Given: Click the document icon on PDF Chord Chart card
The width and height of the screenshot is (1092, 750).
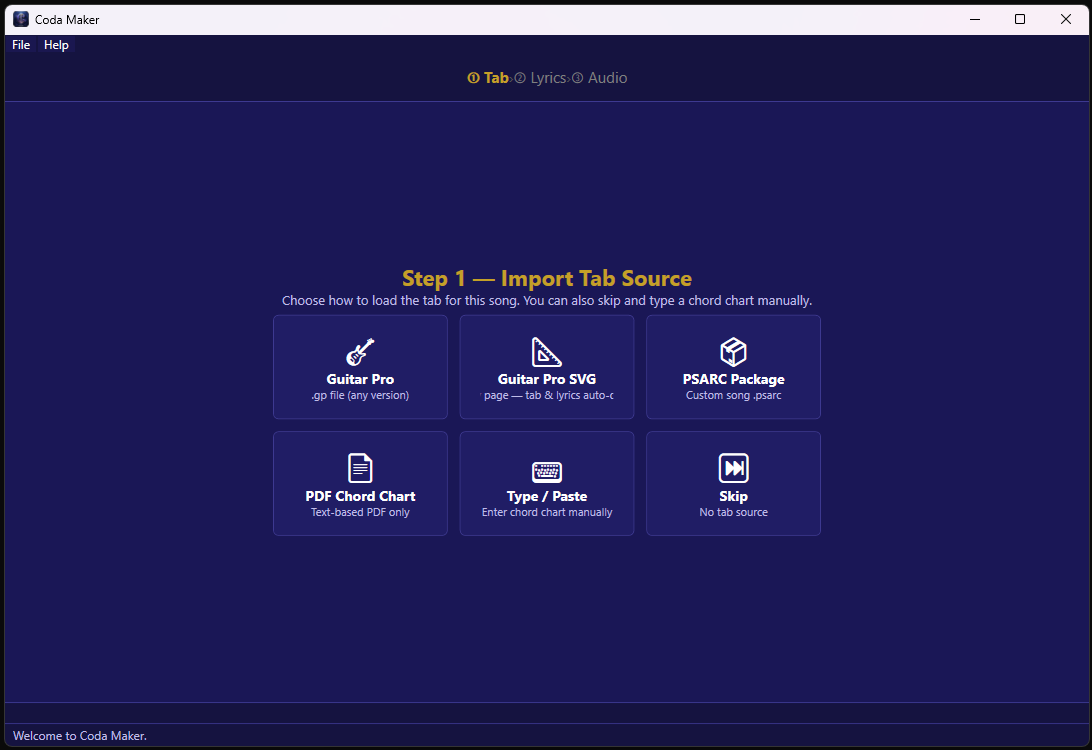Looking at the screenshot, I should pyautogui.click(x=360, y=468).
